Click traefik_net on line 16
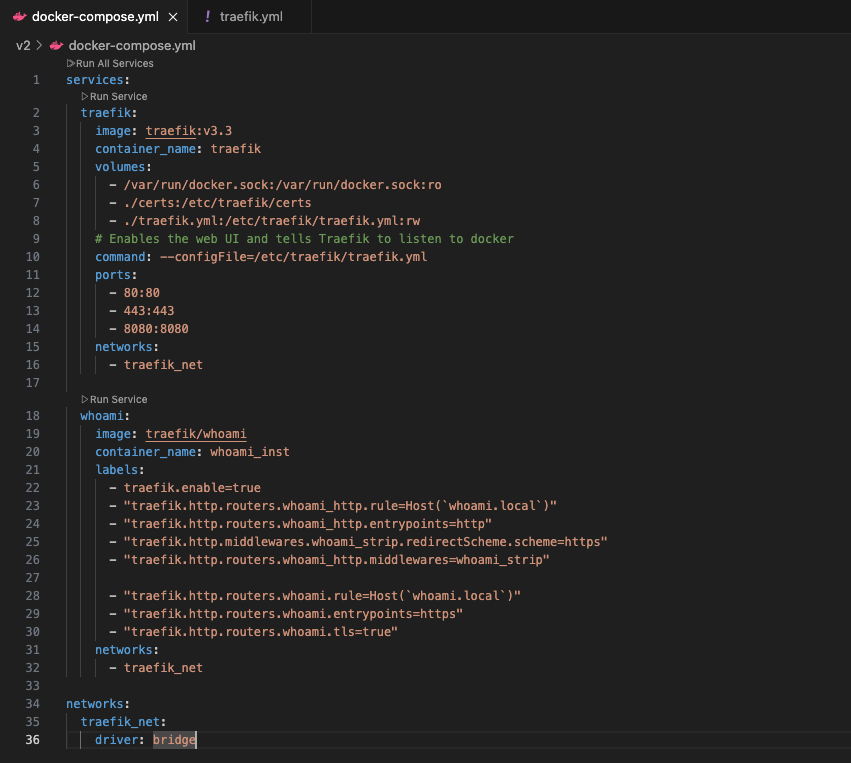This screenshot has height=763, width=851. click(163, 365)
